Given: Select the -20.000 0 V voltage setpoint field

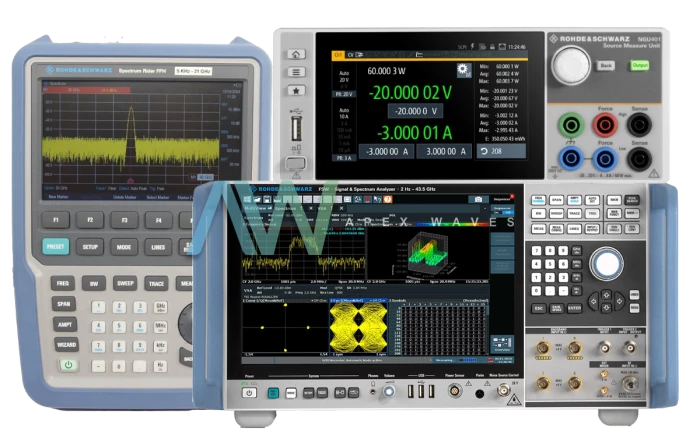Looking at the screenshot, I should [416, 111].
